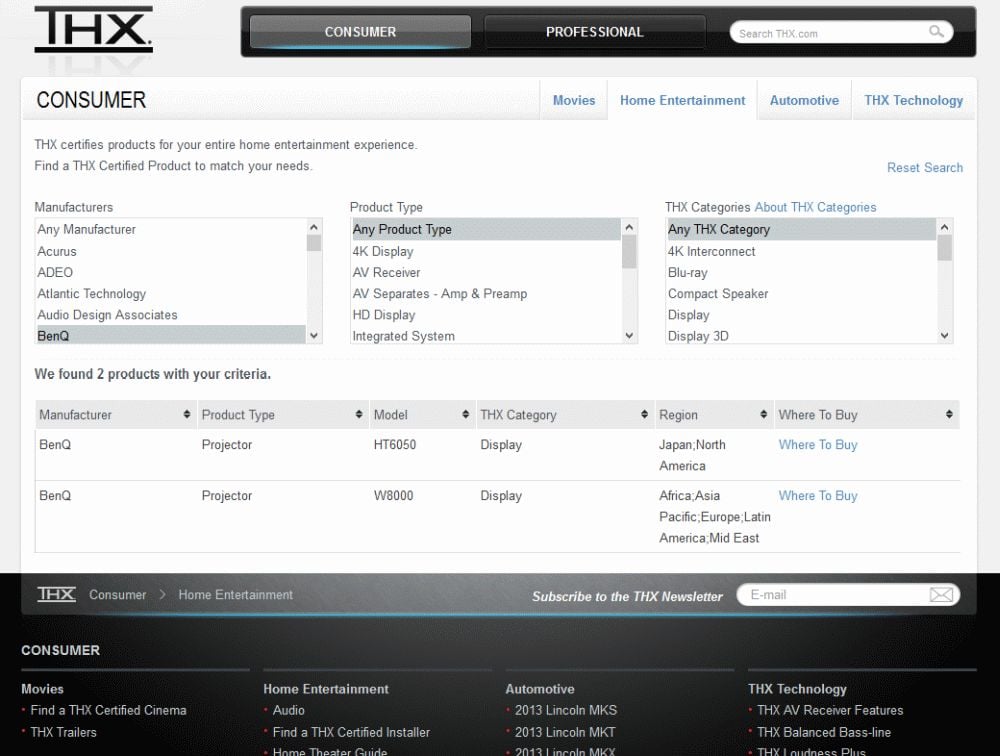The height and width of the screenshot is (756, 1000).
Task: Open the Home Entertainment tab
Action: point(682,100)
